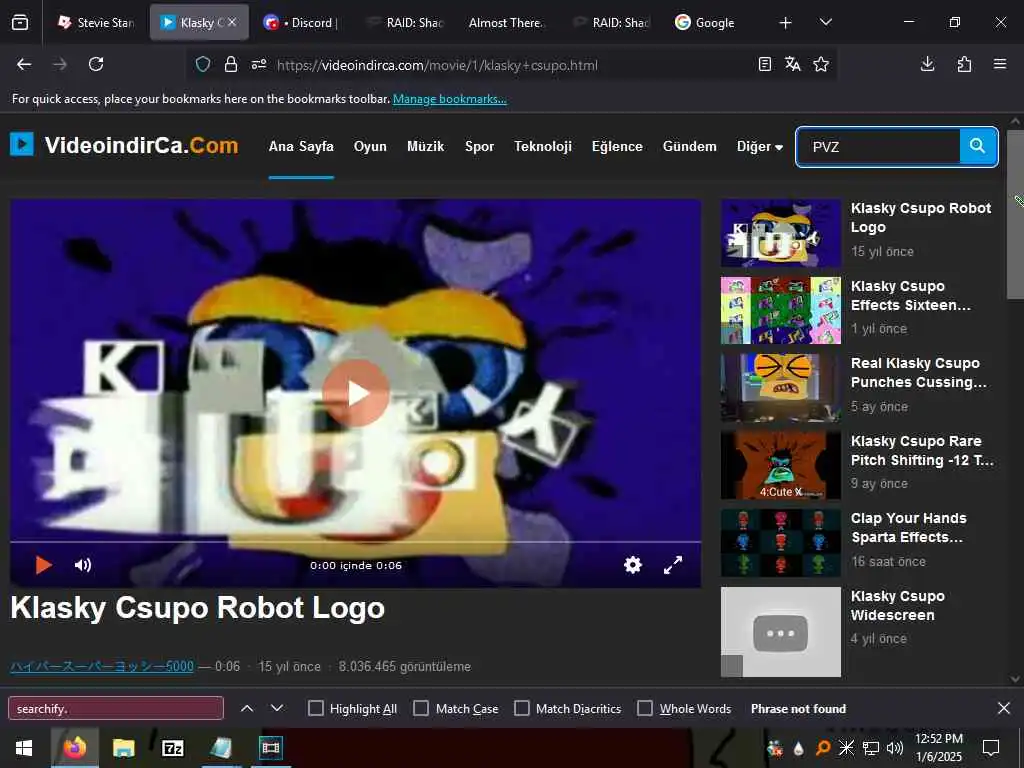Open Gündem category
This screenshot has height=768, width=1024.
(690, 146)
